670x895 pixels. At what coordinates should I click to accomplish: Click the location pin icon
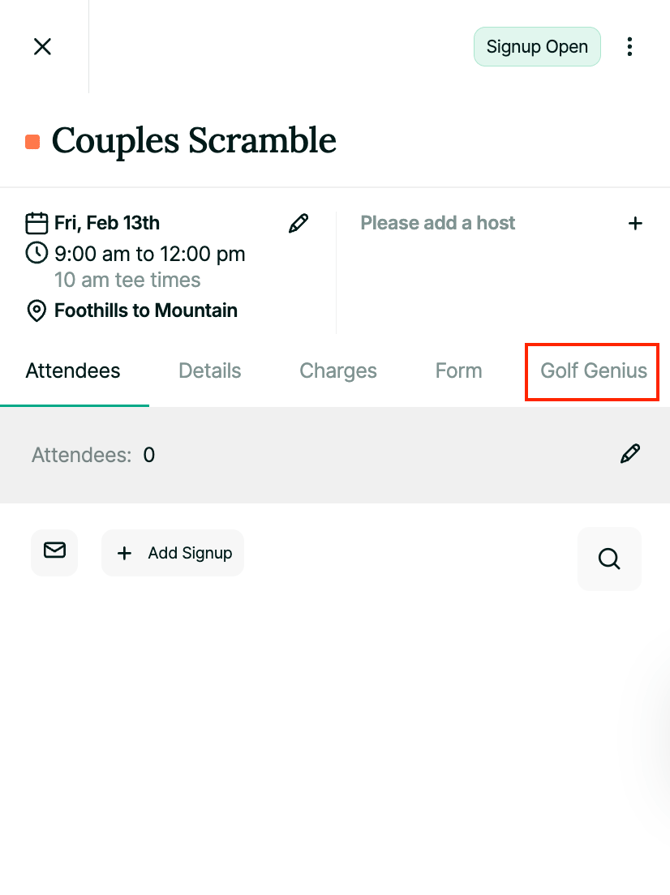click(x=37, y=311)
